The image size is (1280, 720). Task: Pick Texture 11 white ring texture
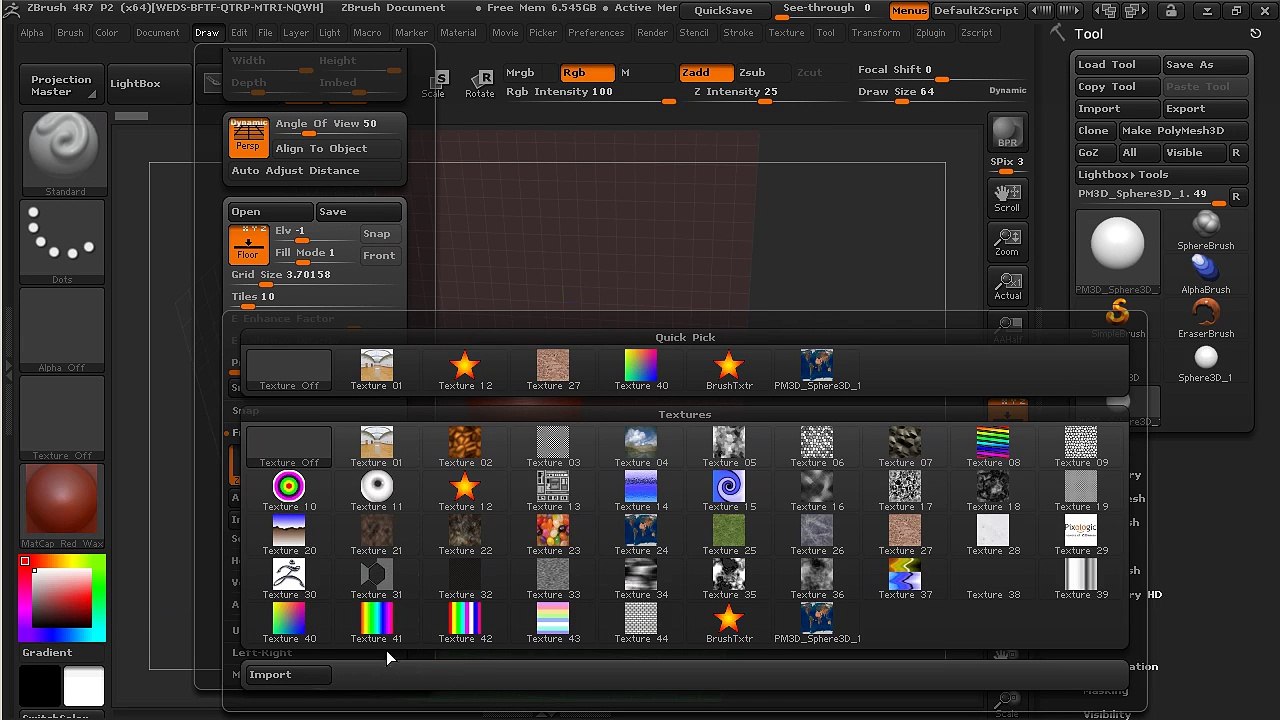coord(377,491)
